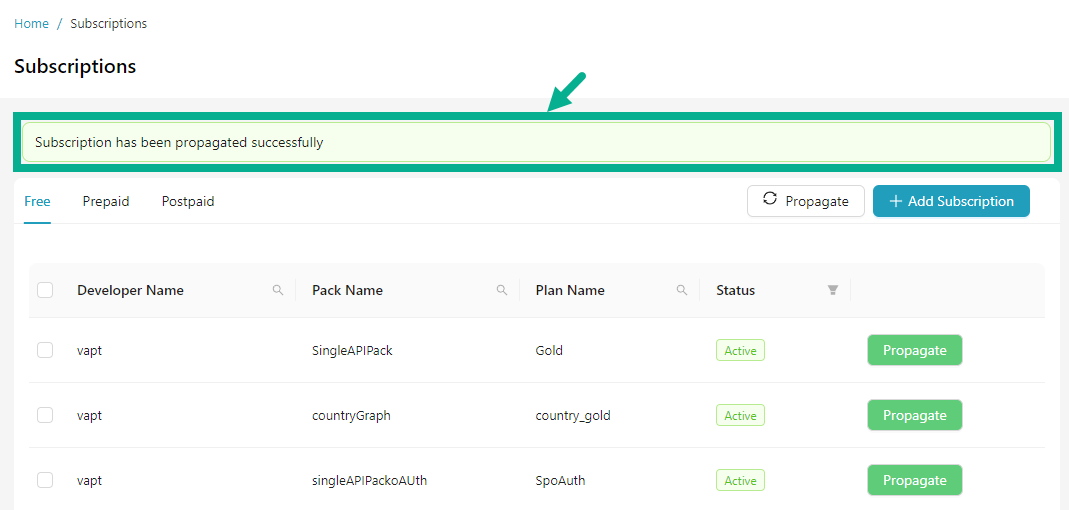
Task: Propagate the SingleAPIPack Gold subscription
Action: 914,350
